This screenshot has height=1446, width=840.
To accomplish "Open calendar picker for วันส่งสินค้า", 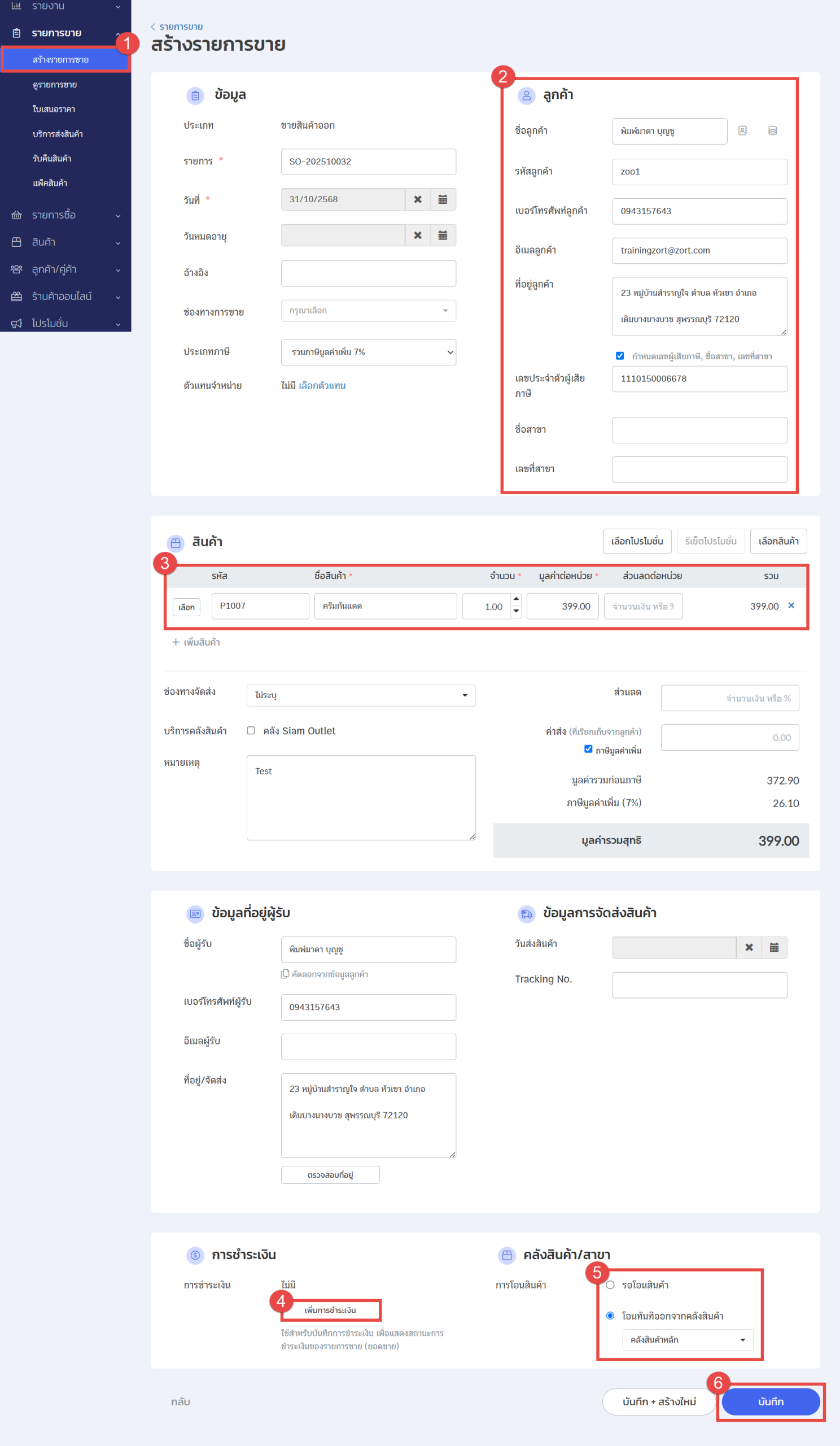I will click(773, 947).
